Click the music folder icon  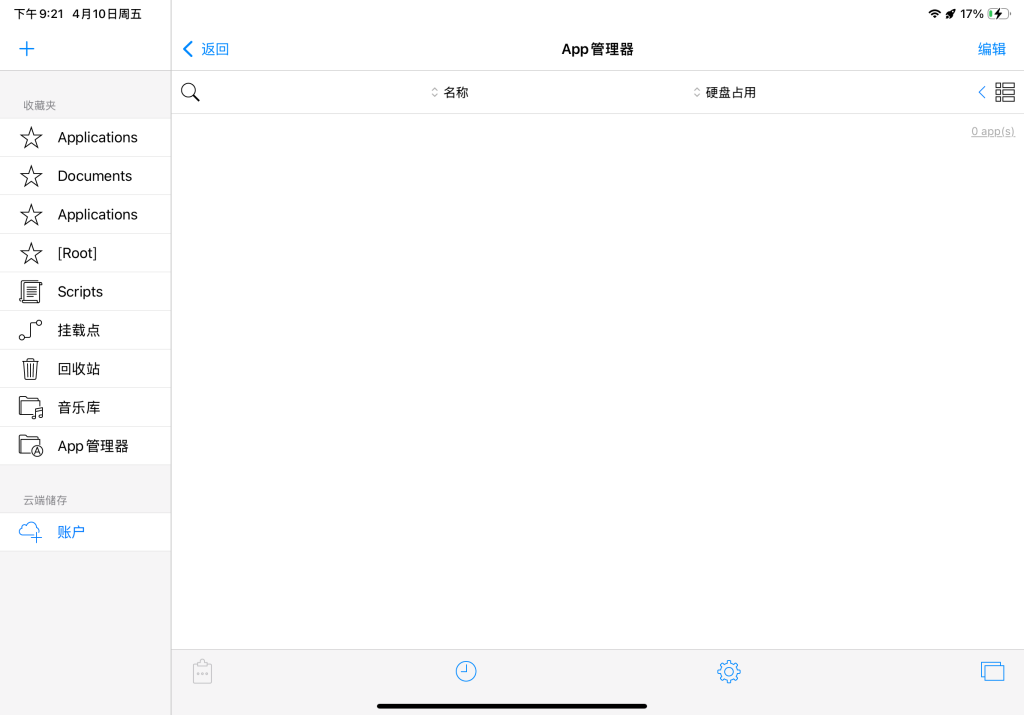[31, 407]
